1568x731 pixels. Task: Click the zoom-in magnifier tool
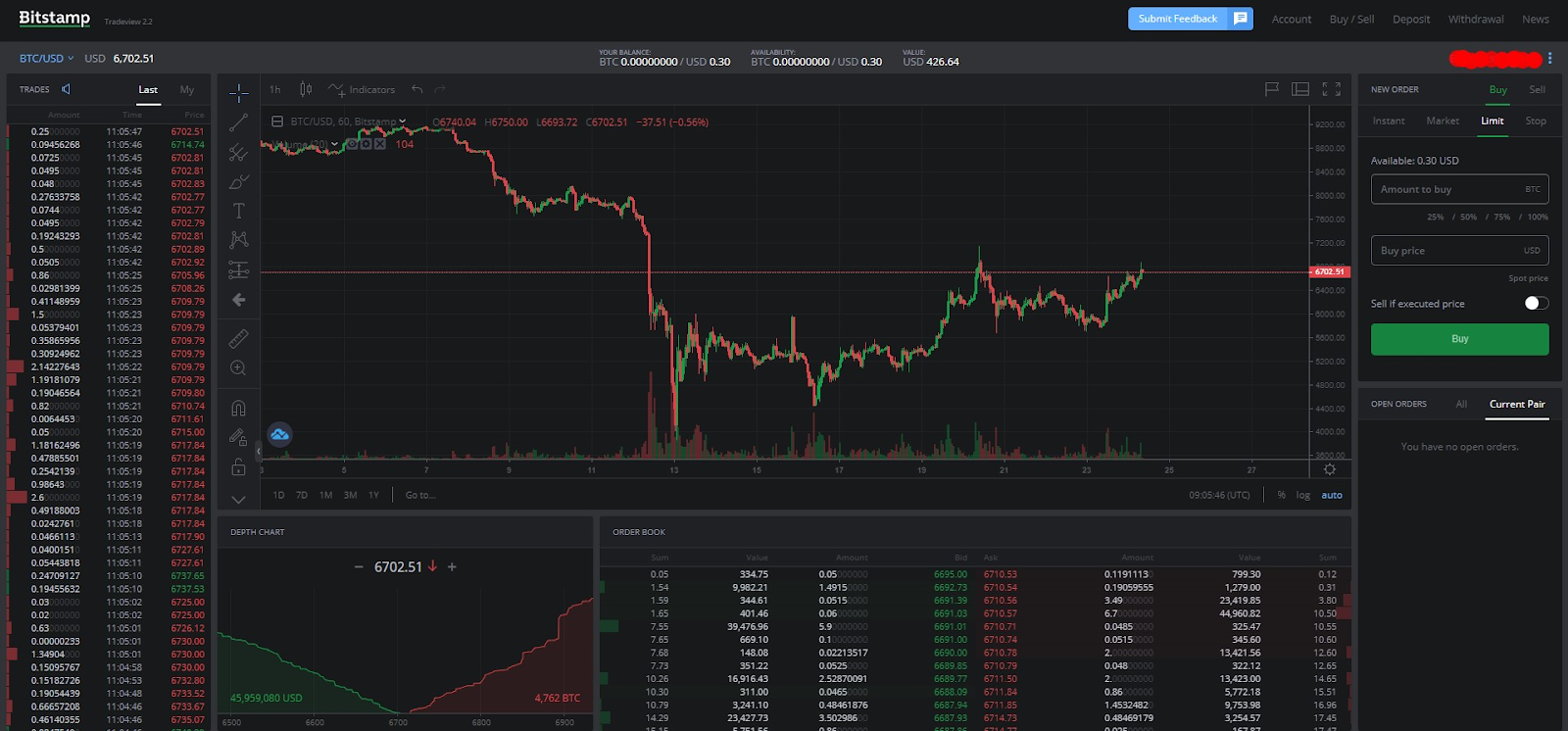238,368
